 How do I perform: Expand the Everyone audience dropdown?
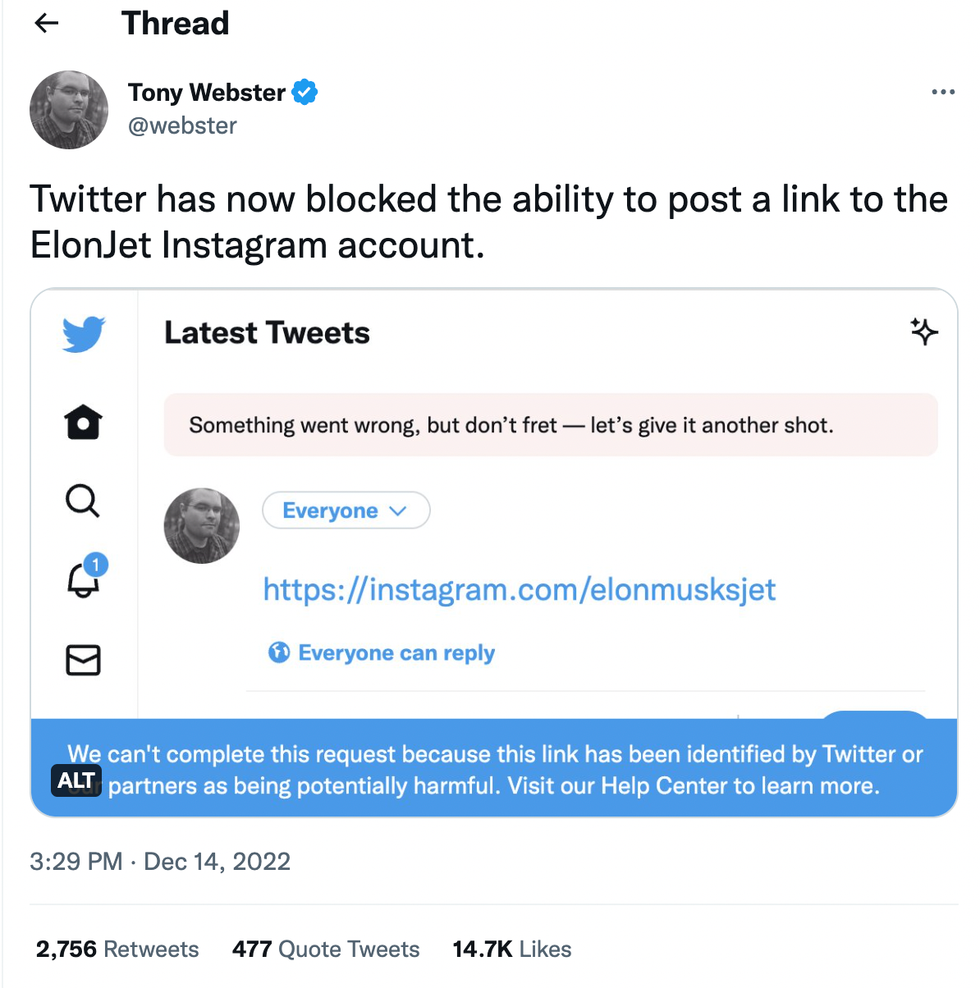345,511
